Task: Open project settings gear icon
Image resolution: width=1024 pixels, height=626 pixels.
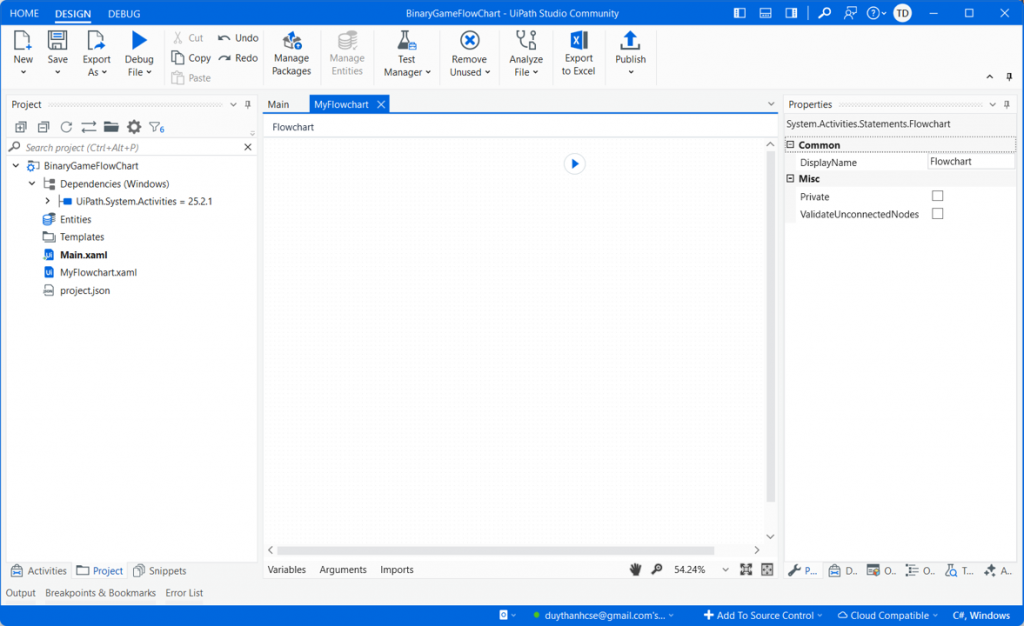Action: (x=134, y=127)
